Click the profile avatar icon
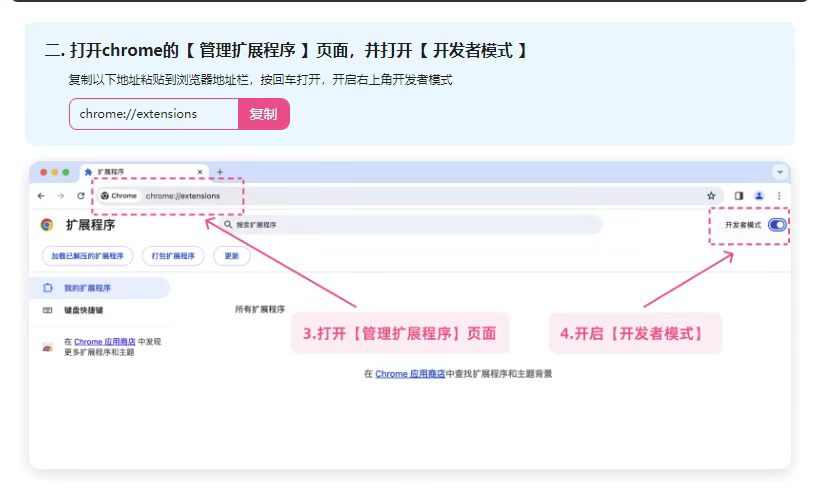 click(x=759, y=196)
